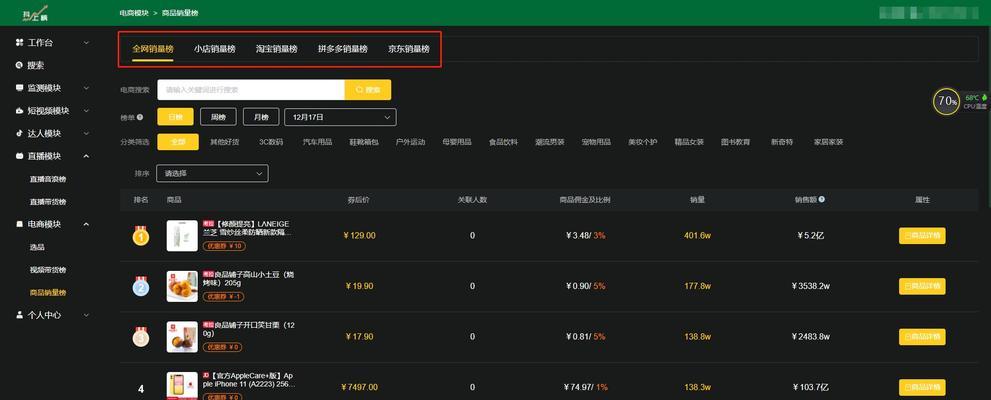Open the iPhone 11 product thumbnail

(x=182, y=385)
